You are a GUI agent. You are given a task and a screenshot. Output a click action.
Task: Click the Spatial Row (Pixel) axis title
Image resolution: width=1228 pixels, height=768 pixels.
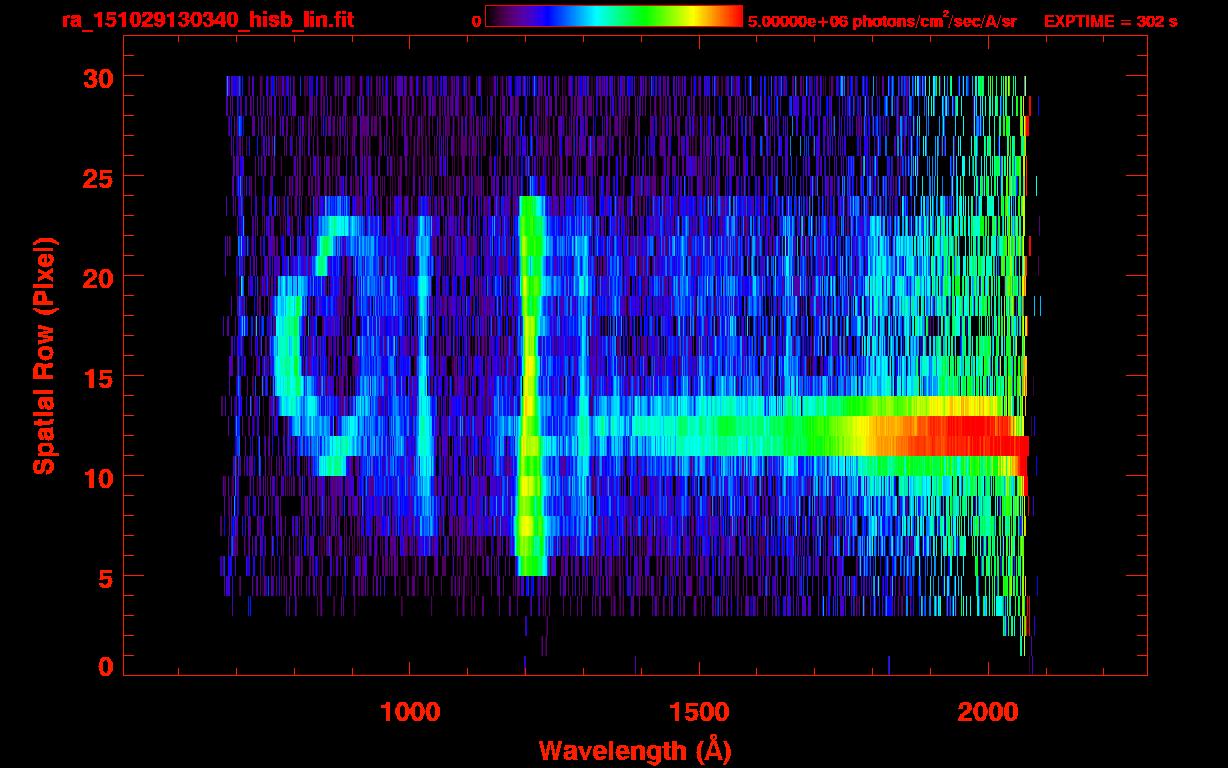click(43, 355)
